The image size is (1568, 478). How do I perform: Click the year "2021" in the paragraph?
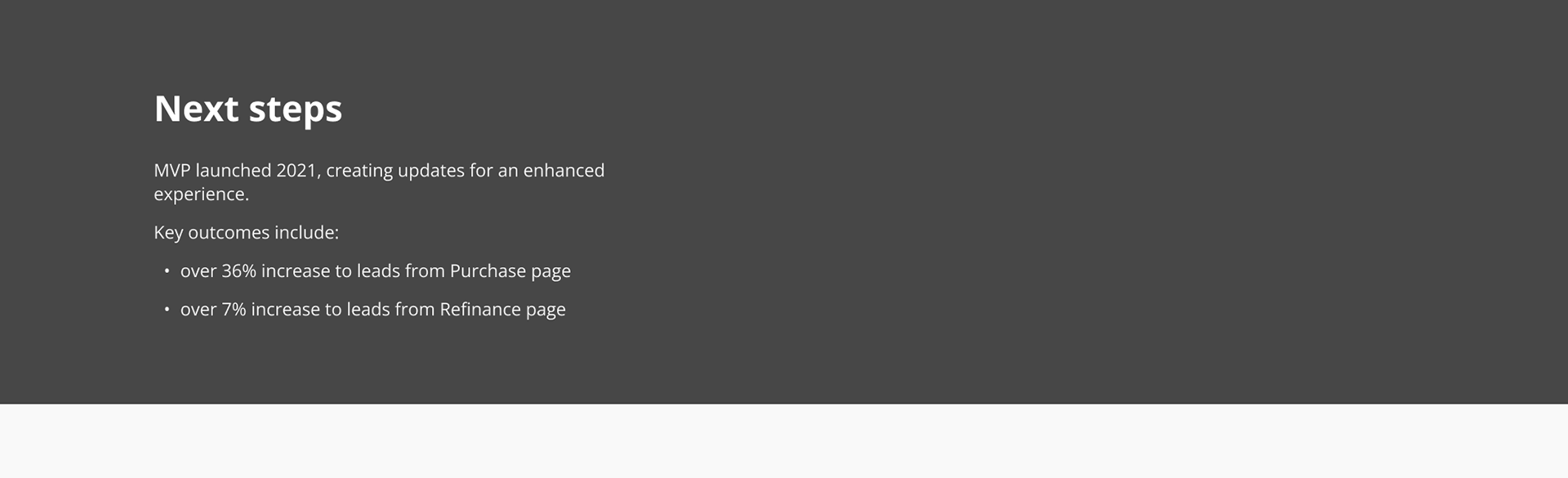point(296,171)
